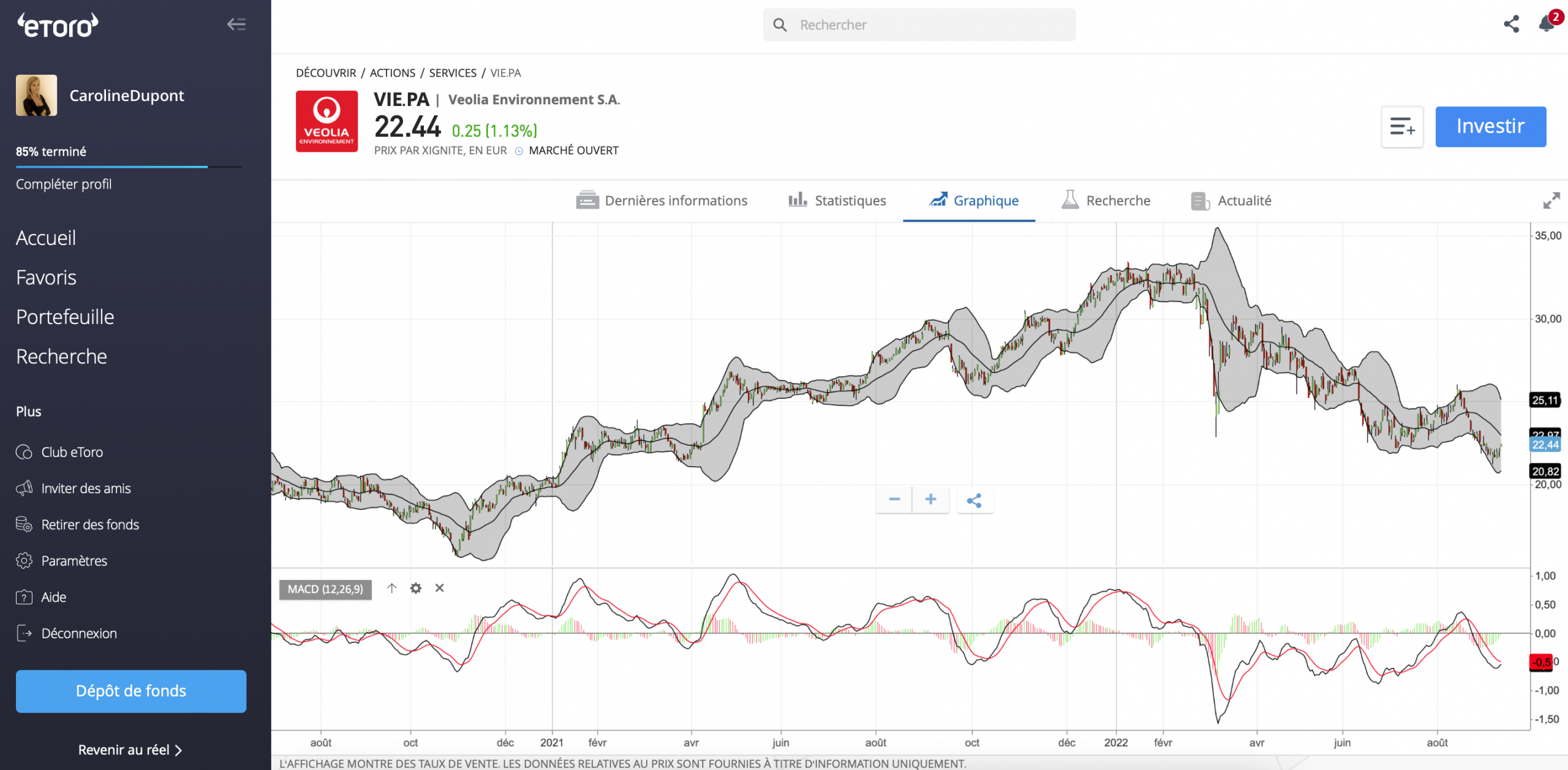
Task: Expand the chart to full screen
Action: (1551, 200)
